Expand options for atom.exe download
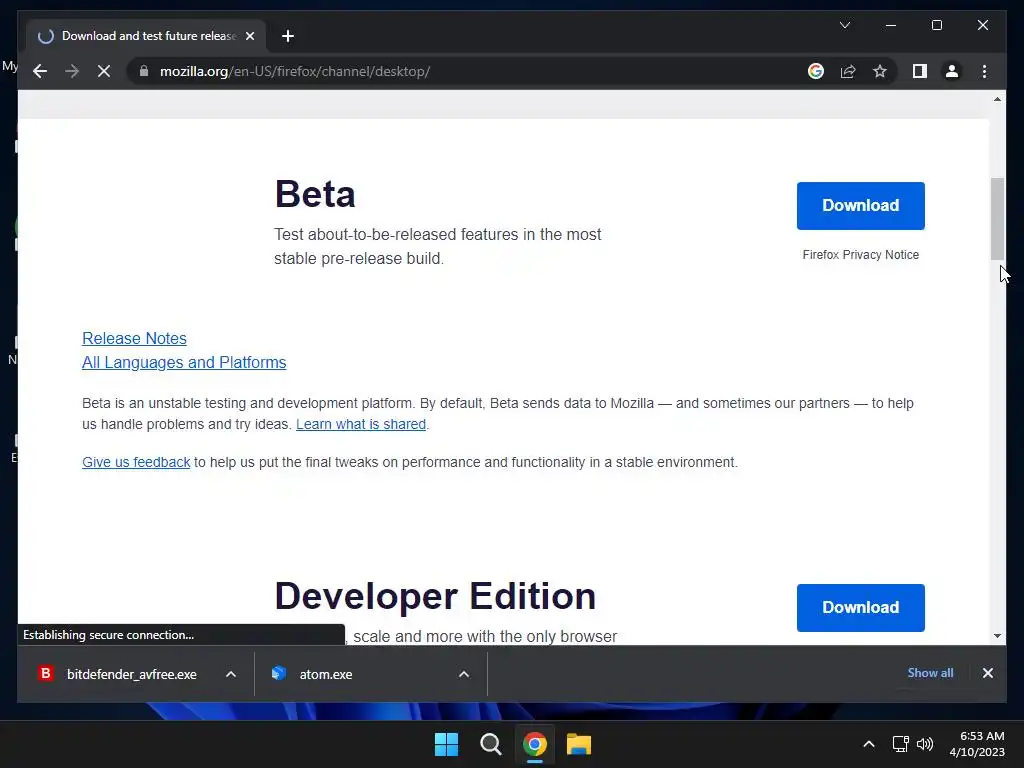The width and height of the screenshot is (1024, 768). pos(464,674)
